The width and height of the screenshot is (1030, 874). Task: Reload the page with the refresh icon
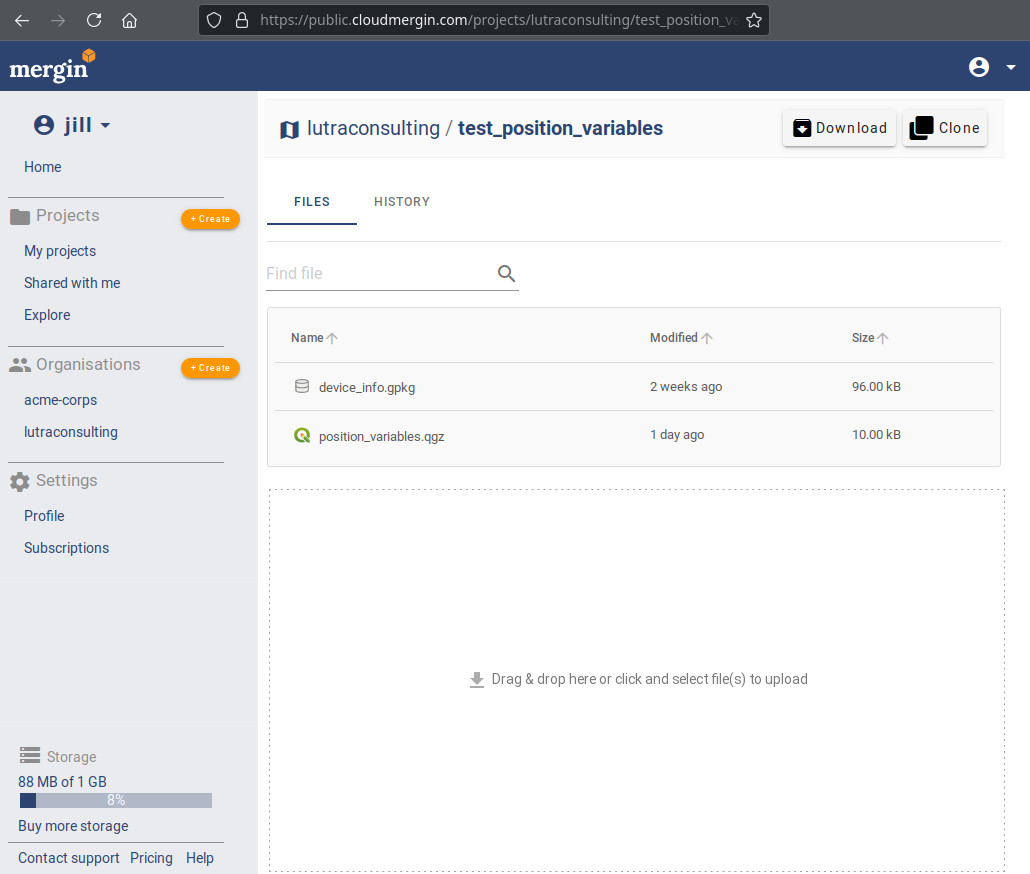94,20
